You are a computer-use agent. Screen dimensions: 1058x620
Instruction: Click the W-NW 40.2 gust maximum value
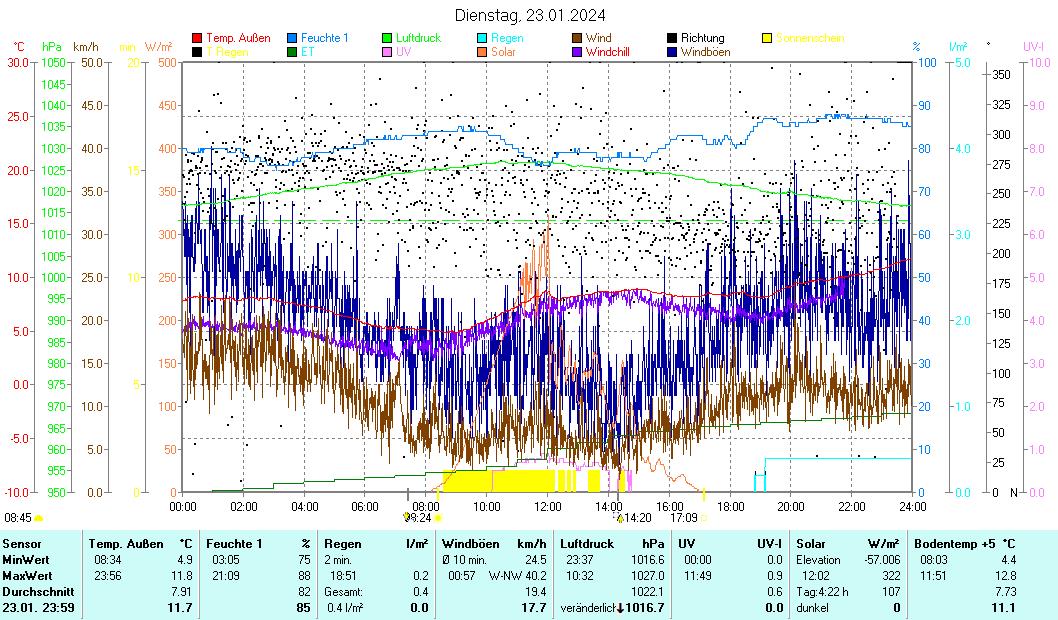[x=518, y=576]
